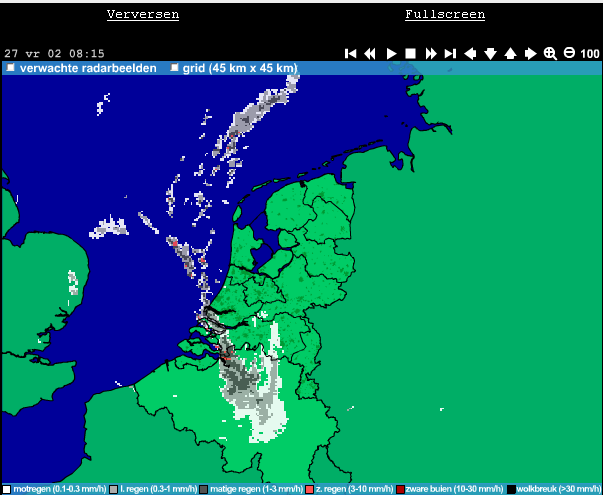
Task: Click the timestamp 27 vr 02 08:15
Action: (54, 54)
